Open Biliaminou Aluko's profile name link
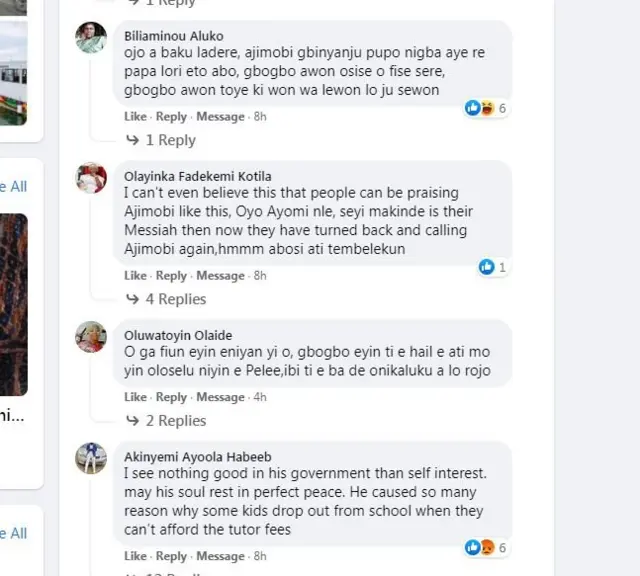 174,36
